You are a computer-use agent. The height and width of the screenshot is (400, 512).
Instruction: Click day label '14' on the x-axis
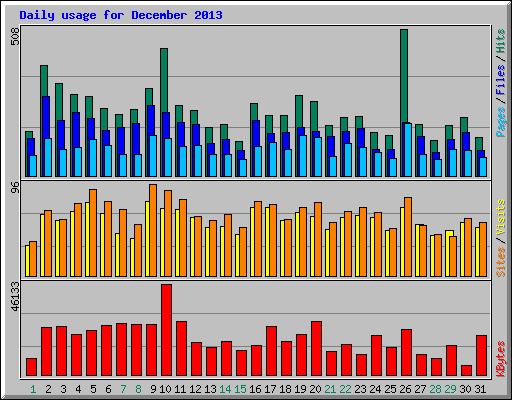(x=225, y=389)
